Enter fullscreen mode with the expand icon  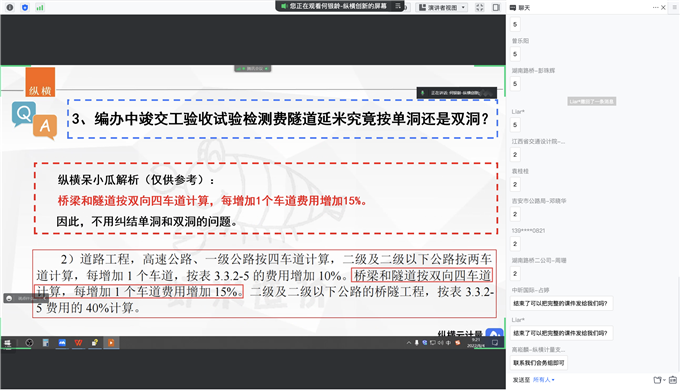tap(480, 7)
